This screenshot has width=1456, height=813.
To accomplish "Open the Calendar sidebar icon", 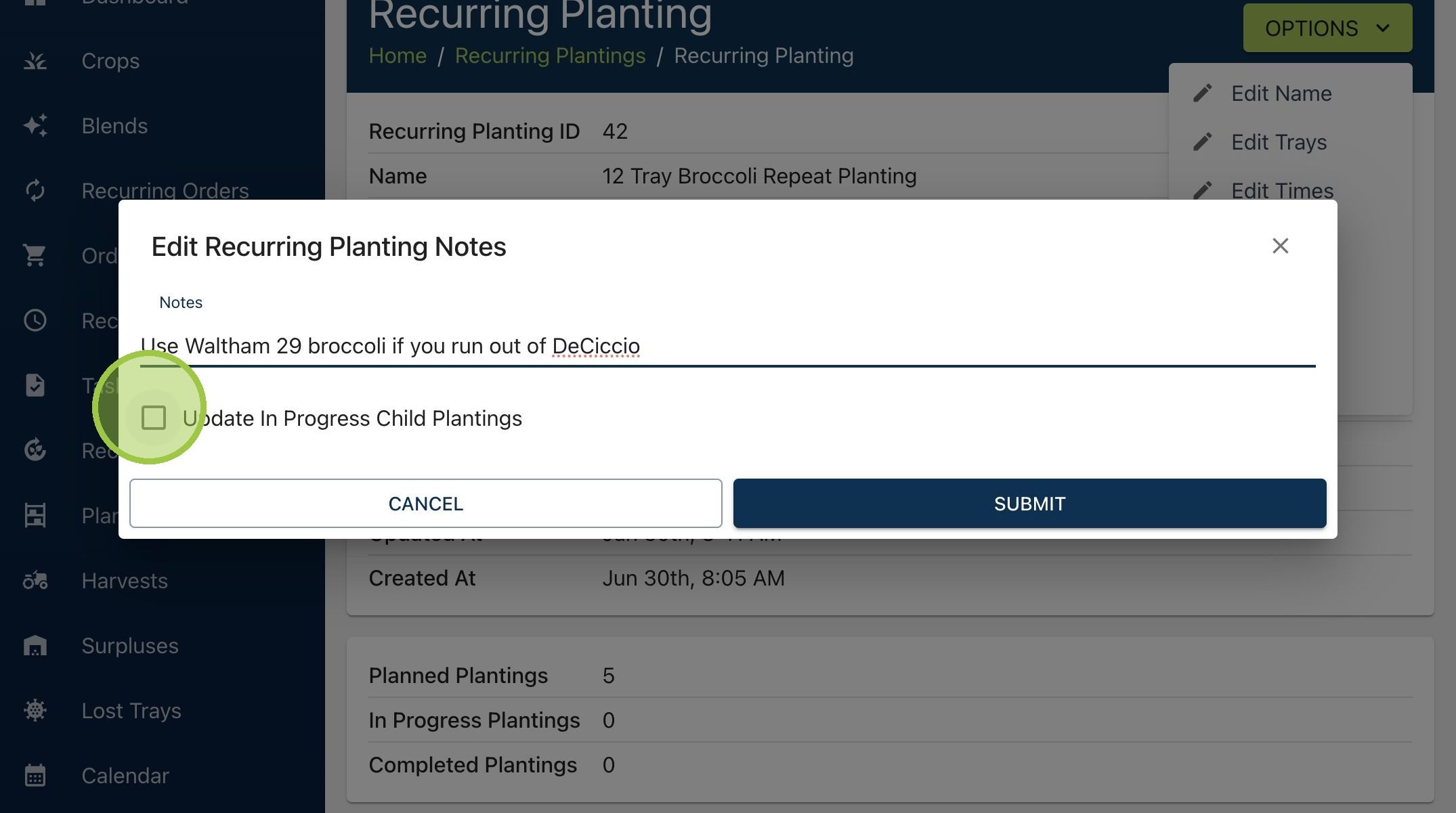I will pos(35,776).
